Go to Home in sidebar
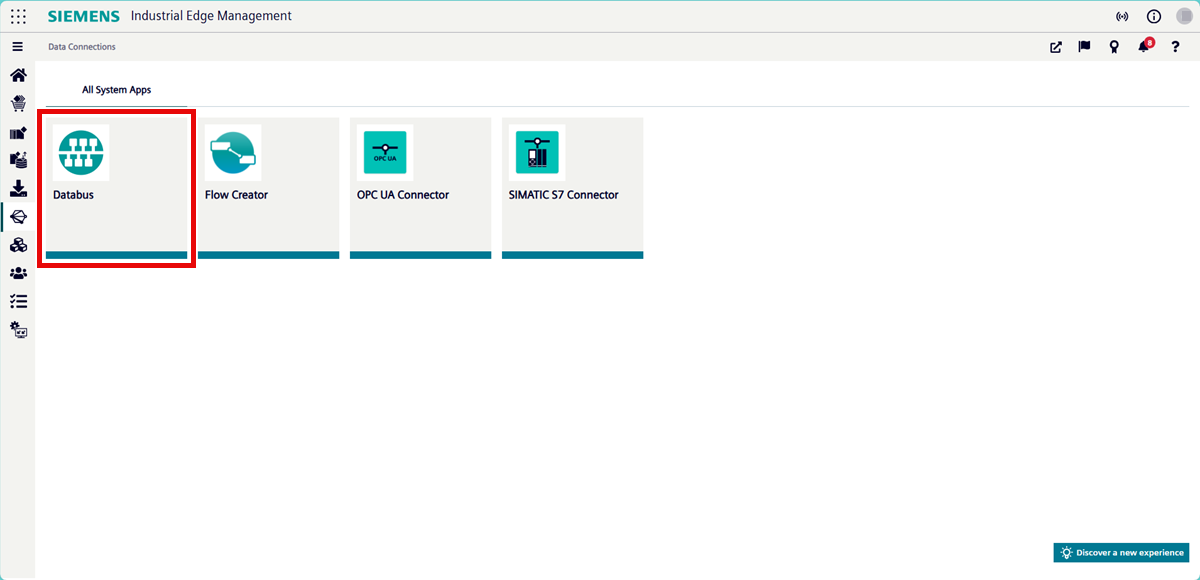 click(x=18, y=75)
